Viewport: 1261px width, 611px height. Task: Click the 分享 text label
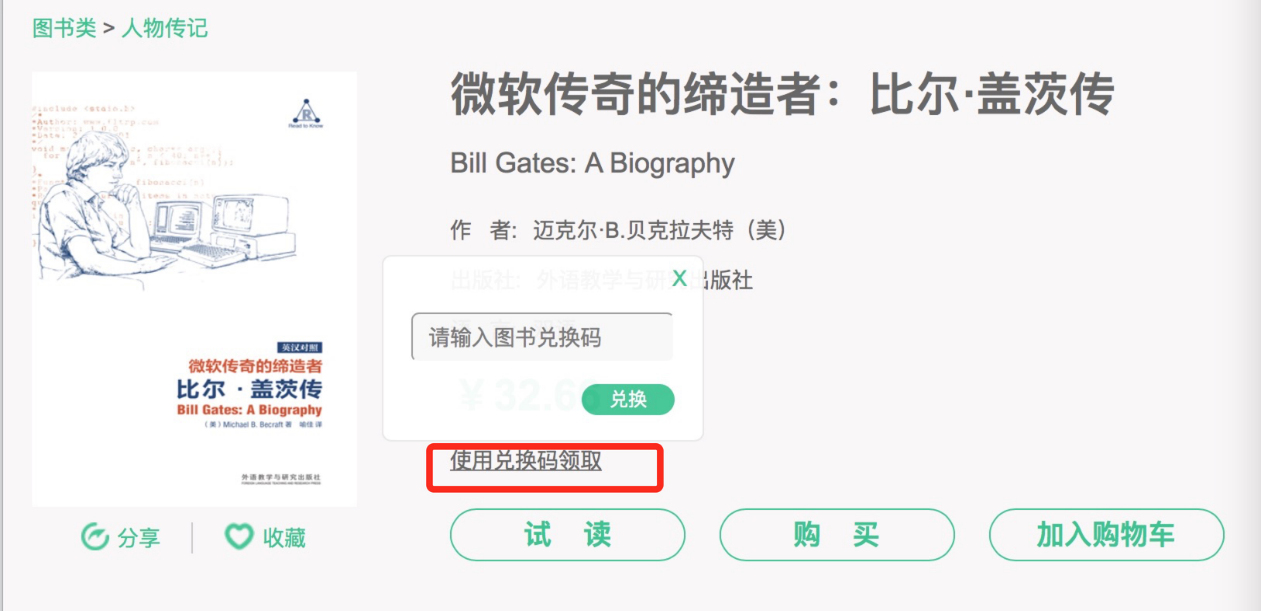coord(139,538)
